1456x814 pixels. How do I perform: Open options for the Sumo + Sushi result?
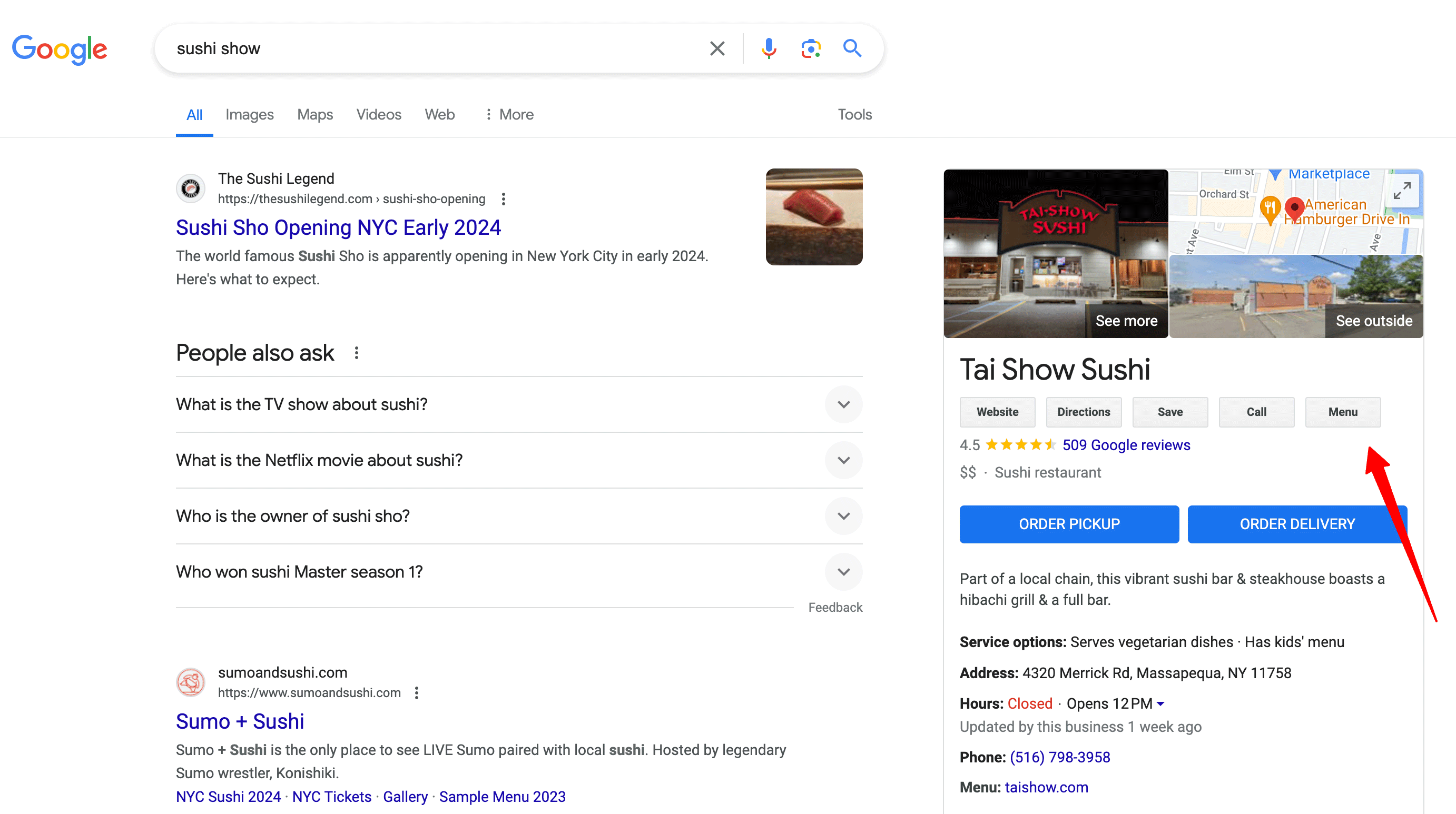[417, 692]
